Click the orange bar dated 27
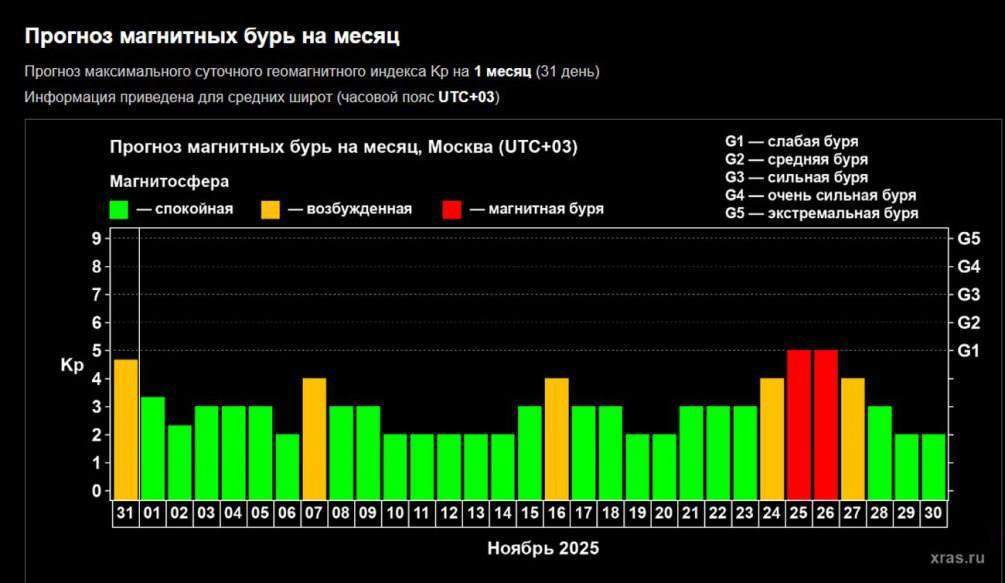Screen dimensions: 1005x583 pyautogui.click(x=851, y=435)
